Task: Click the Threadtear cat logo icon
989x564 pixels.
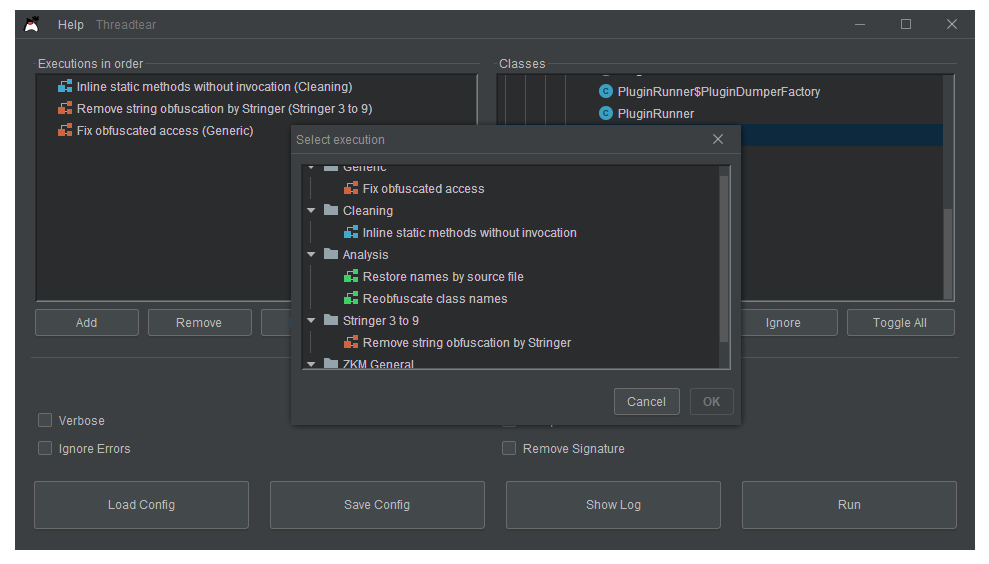Action: [32, 25]
